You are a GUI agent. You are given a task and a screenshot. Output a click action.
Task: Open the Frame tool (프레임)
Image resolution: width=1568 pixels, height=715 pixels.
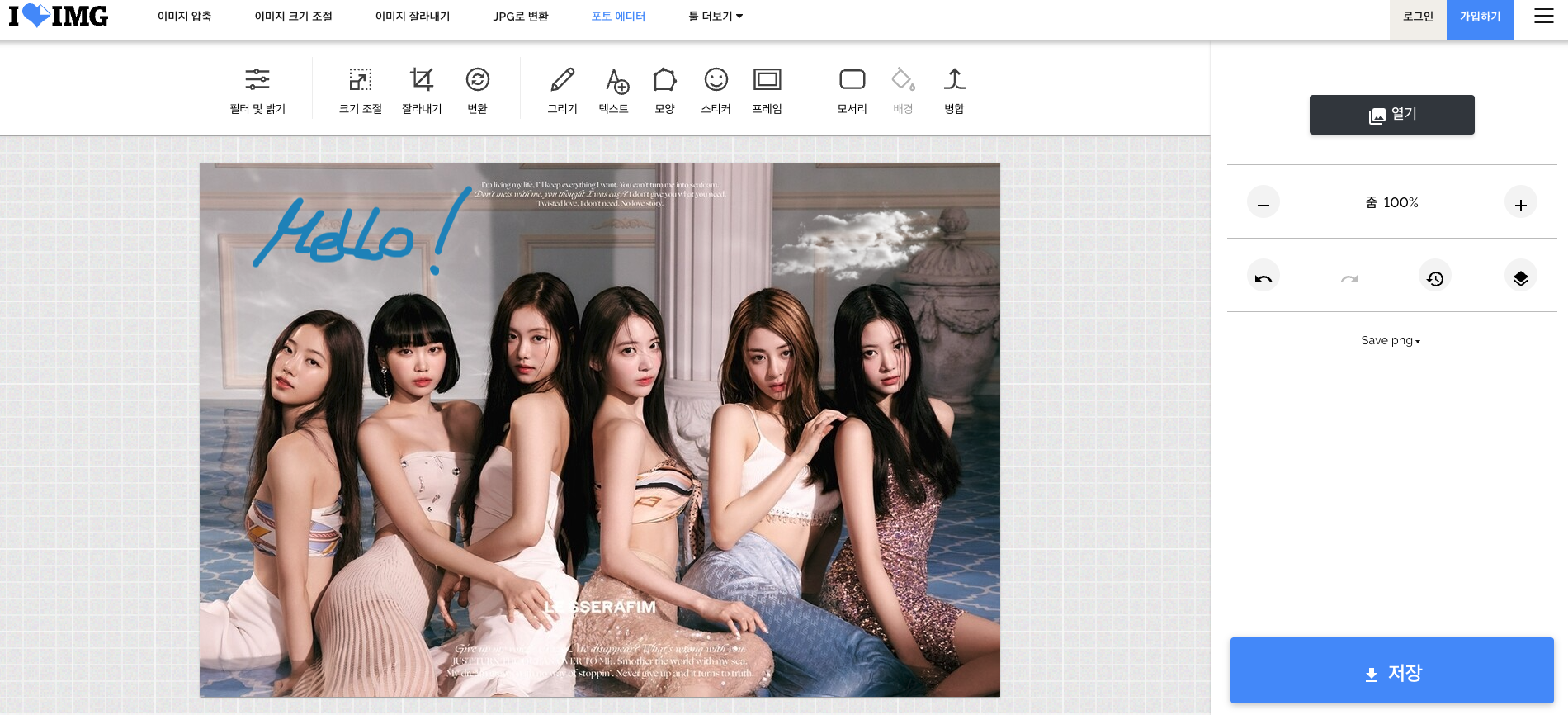[x=767, y=90]
